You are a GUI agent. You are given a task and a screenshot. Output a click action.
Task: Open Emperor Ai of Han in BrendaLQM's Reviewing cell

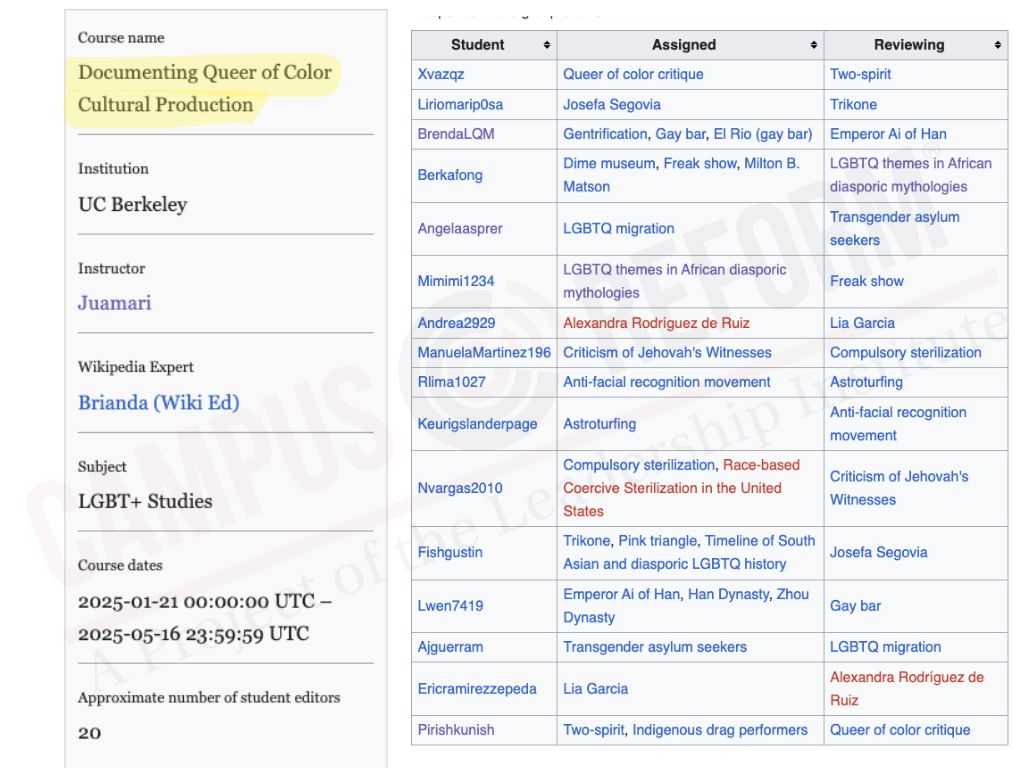point(888,134)
